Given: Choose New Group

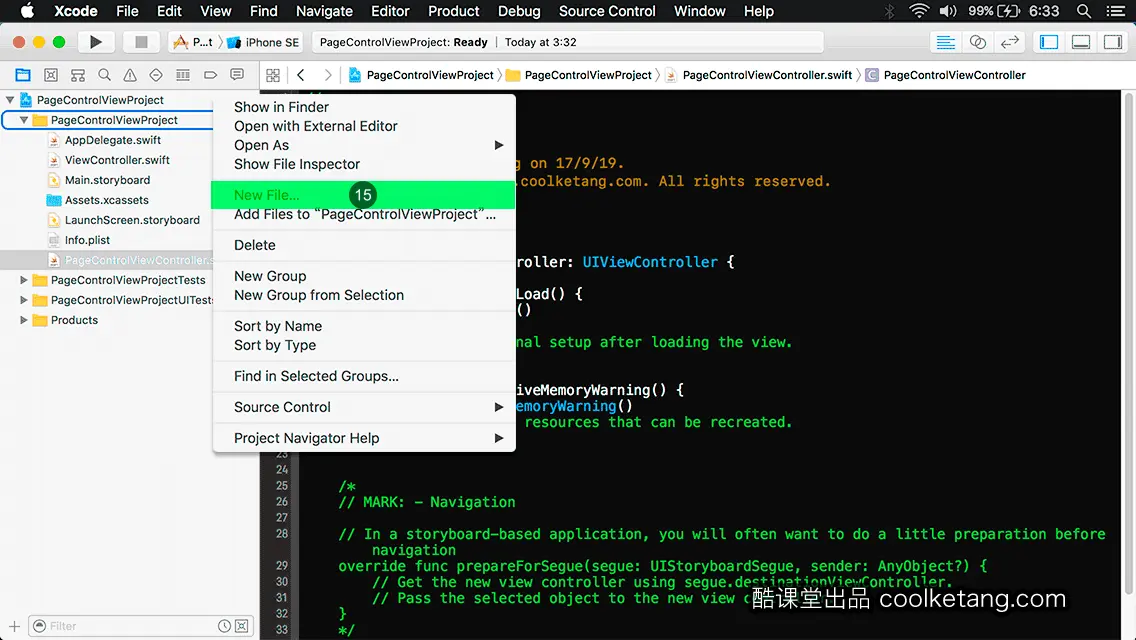Looking at the screenshot, I should tap(364, 276).
